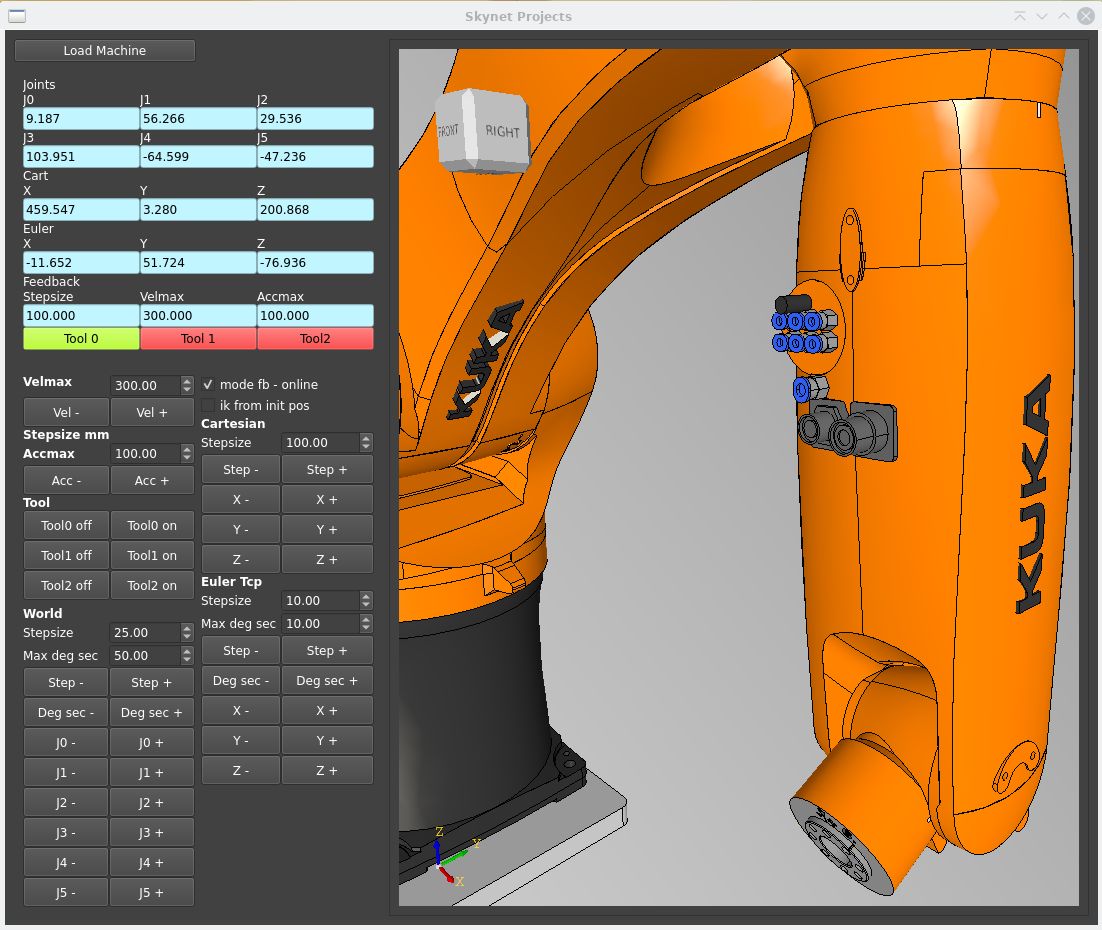Jog joint J1 - button
This screenshot has height=930, width=1102.
(x=66, y=773)
